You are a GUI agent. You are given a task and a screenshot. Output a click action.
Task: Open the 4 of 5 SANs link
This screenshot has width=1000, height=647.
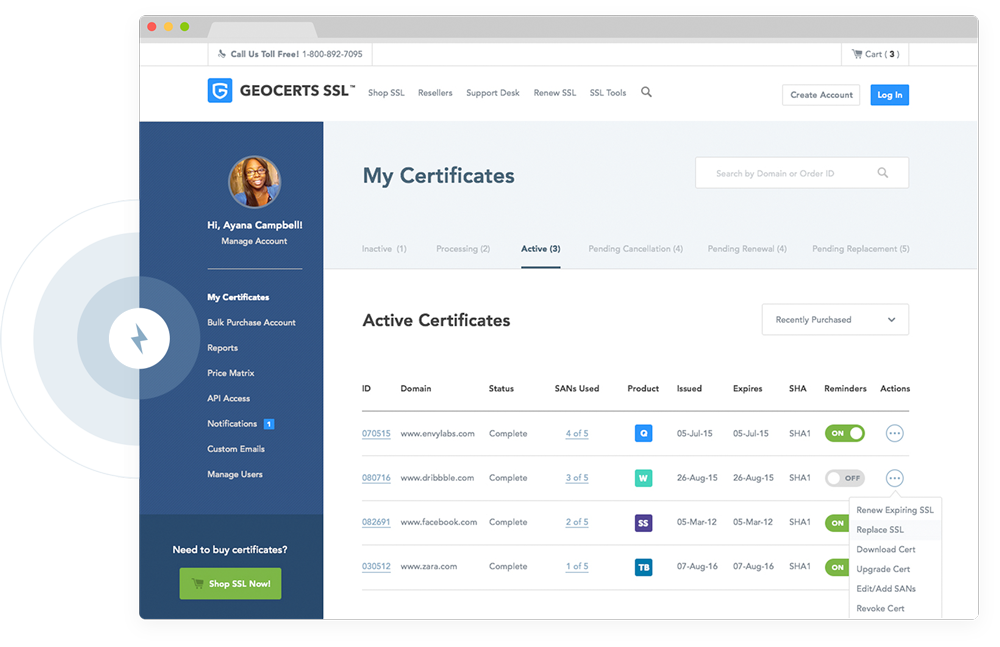pyautogui.click(x=577, y=434)
